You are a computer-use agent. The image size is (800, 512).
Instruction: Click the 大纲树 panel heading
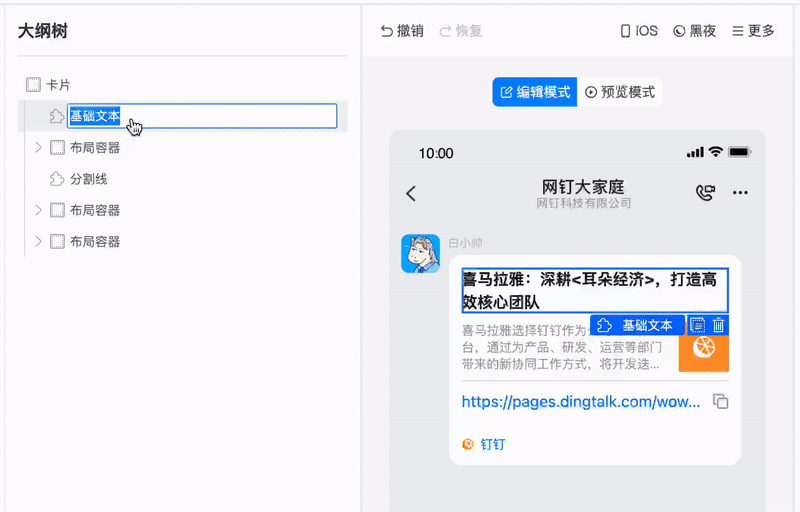click(43, 31)
